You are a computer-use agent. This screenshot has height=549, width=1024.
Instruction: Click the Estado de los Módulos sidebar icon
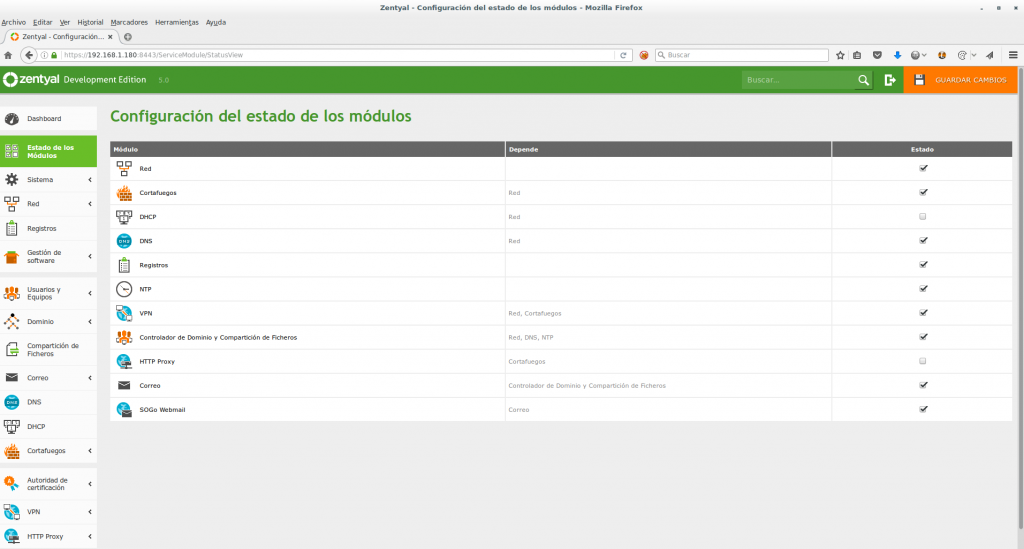click(x=12, y=151)
